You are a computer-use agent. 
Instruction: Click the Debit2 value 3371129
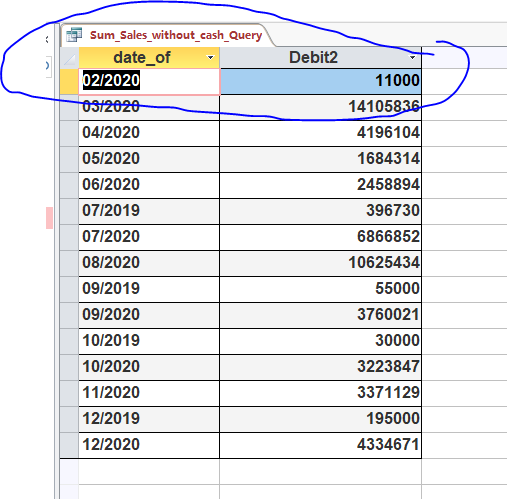pos(320,393)
